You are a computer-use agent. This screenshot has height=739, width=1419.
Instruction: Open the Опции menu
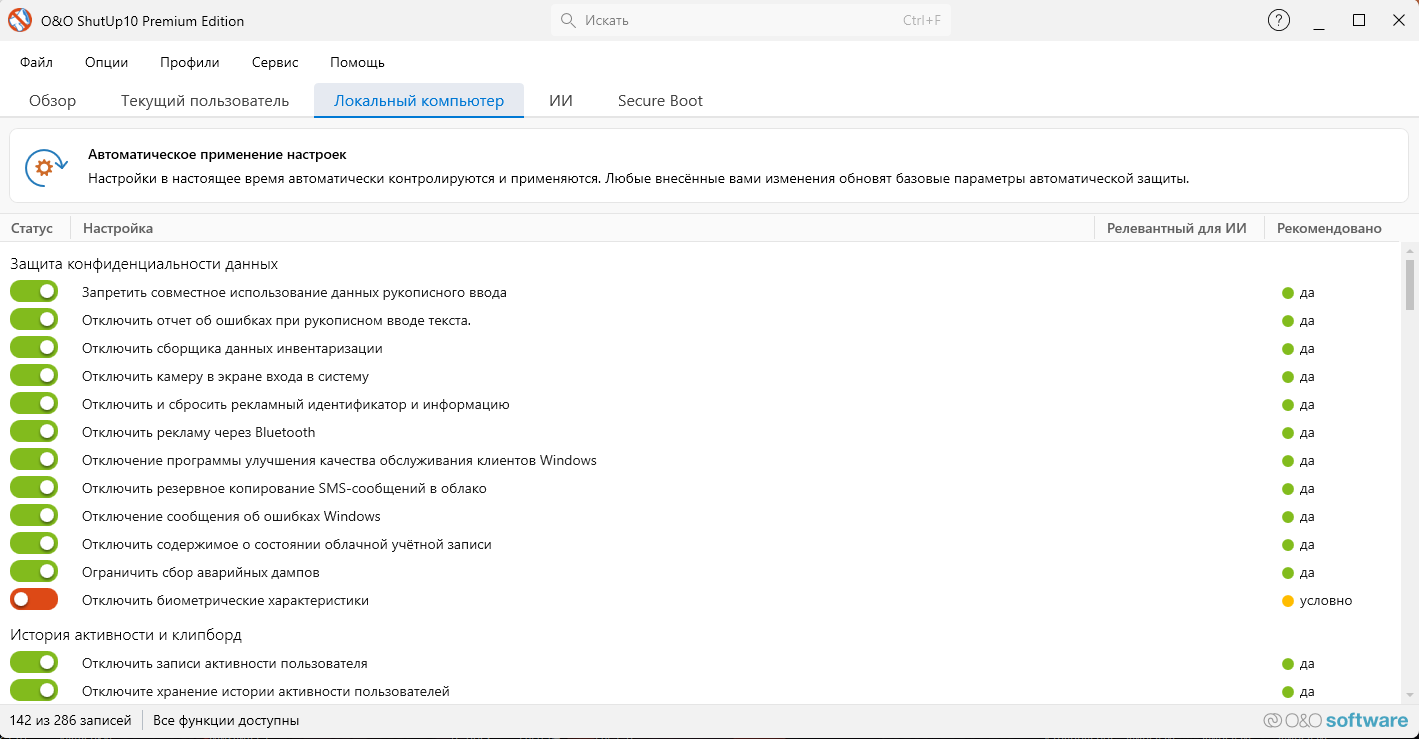(107, 62)
